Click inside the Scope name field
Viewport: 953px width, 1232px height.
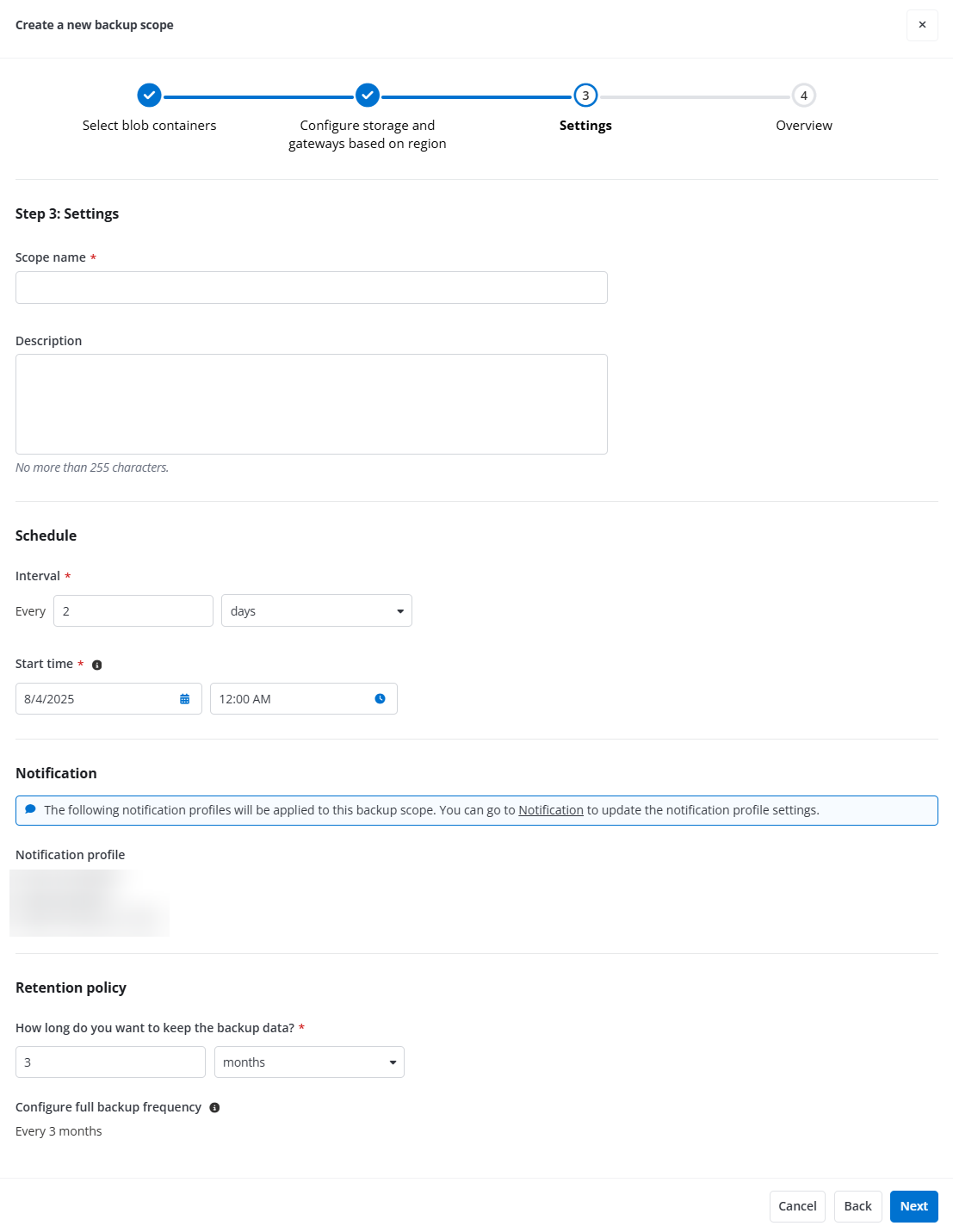[x=311, y=287]
